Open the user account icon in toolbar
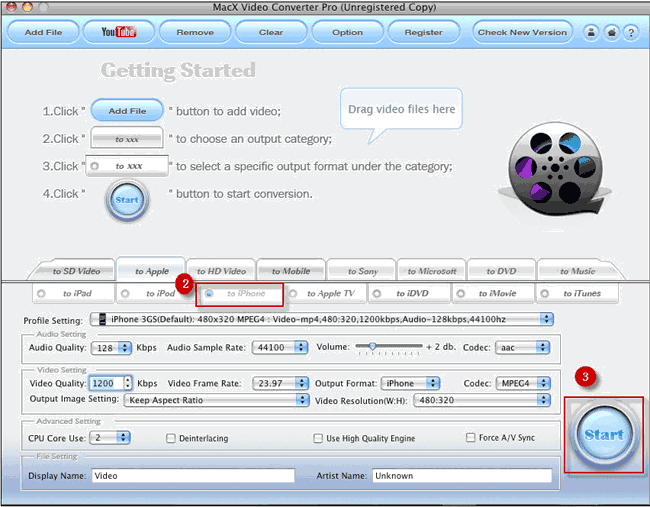 click(x=591, y=32)
